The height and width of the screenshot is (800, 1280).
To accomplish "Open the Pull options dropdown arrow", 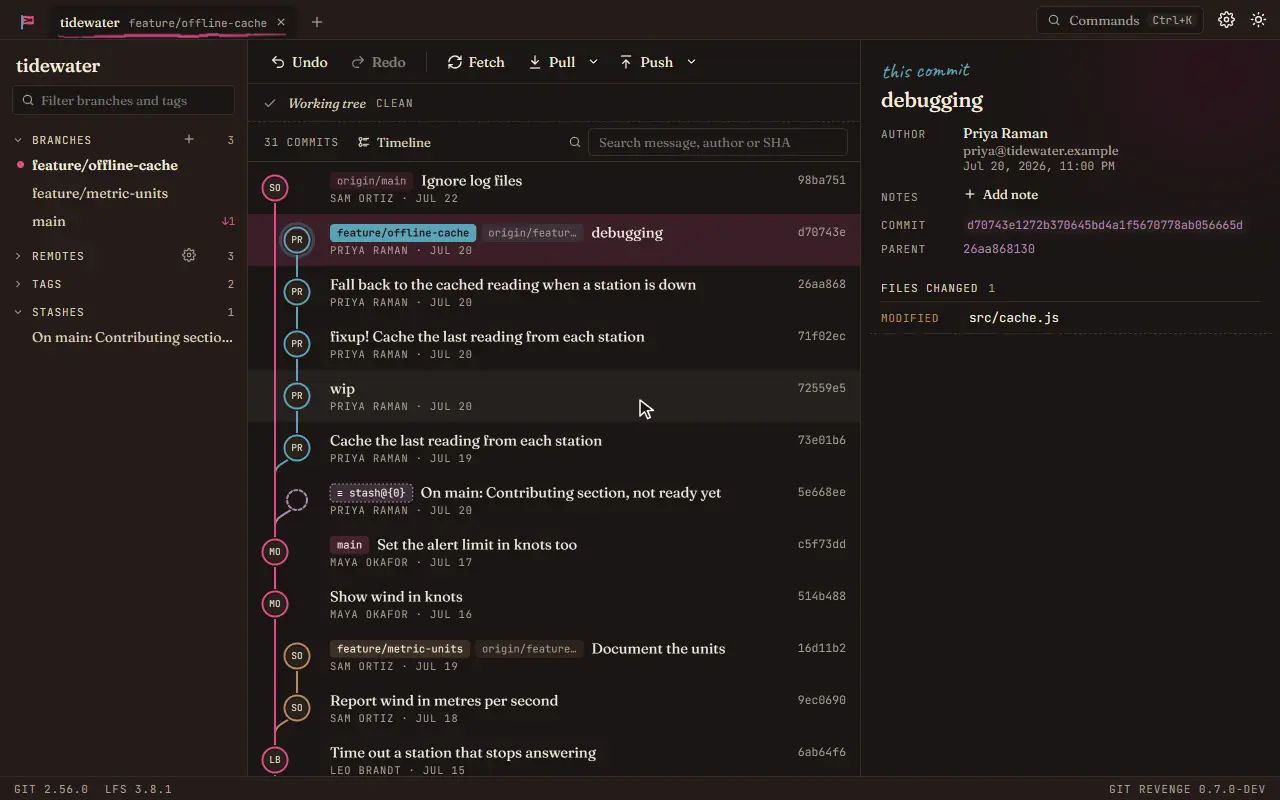I will coord(593,62).
